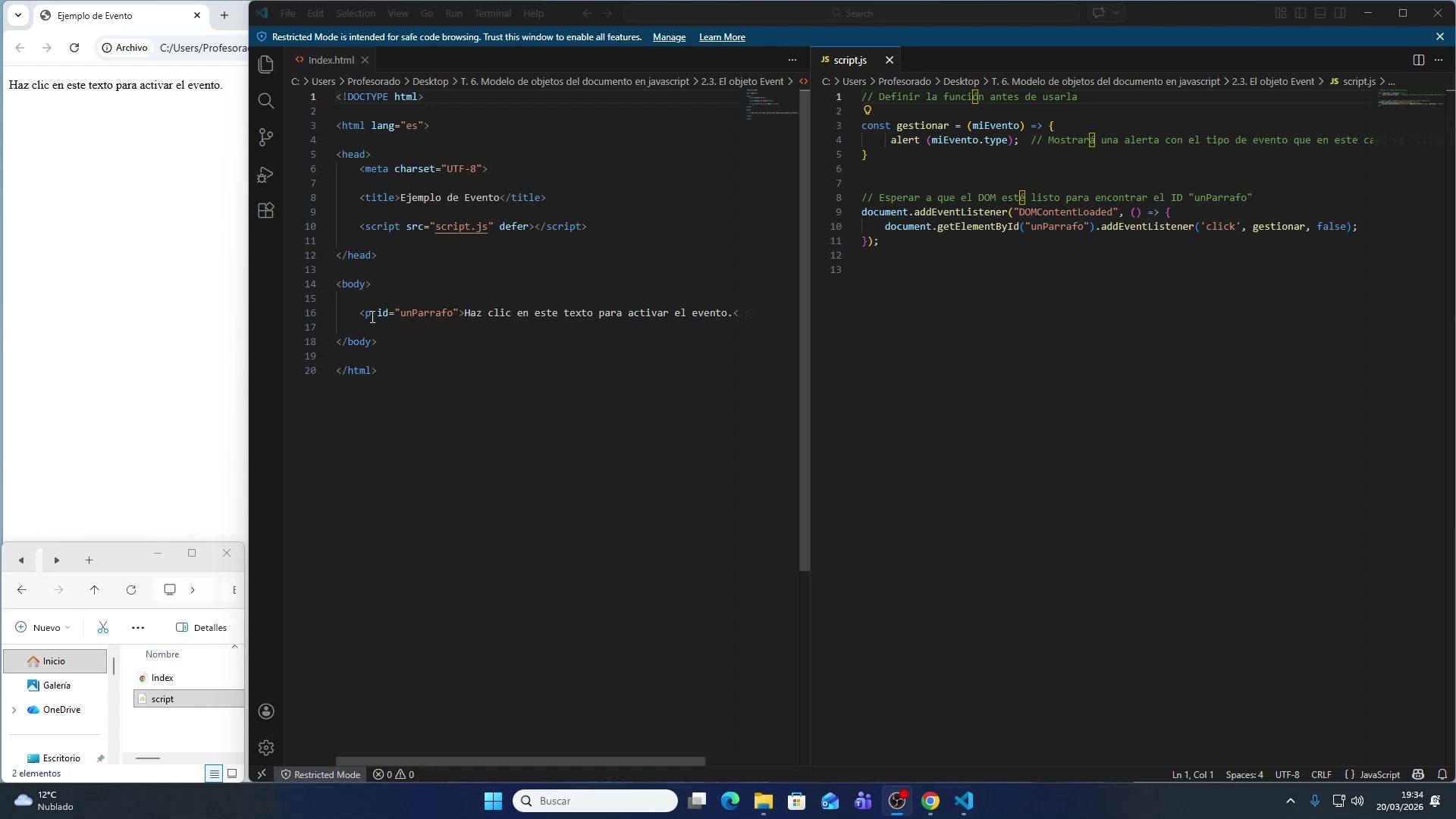Image resolution: width=1456 pixels, height=819 pixels.
Task: Close the script.js editor tab
Action: pyautogui.click(x=890, y=60)
